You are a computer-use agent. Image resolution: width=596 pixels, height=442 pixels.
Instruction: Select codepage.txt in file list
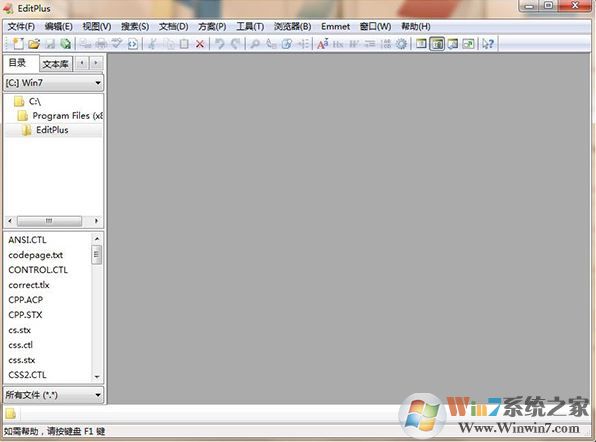tap(36, 255)
